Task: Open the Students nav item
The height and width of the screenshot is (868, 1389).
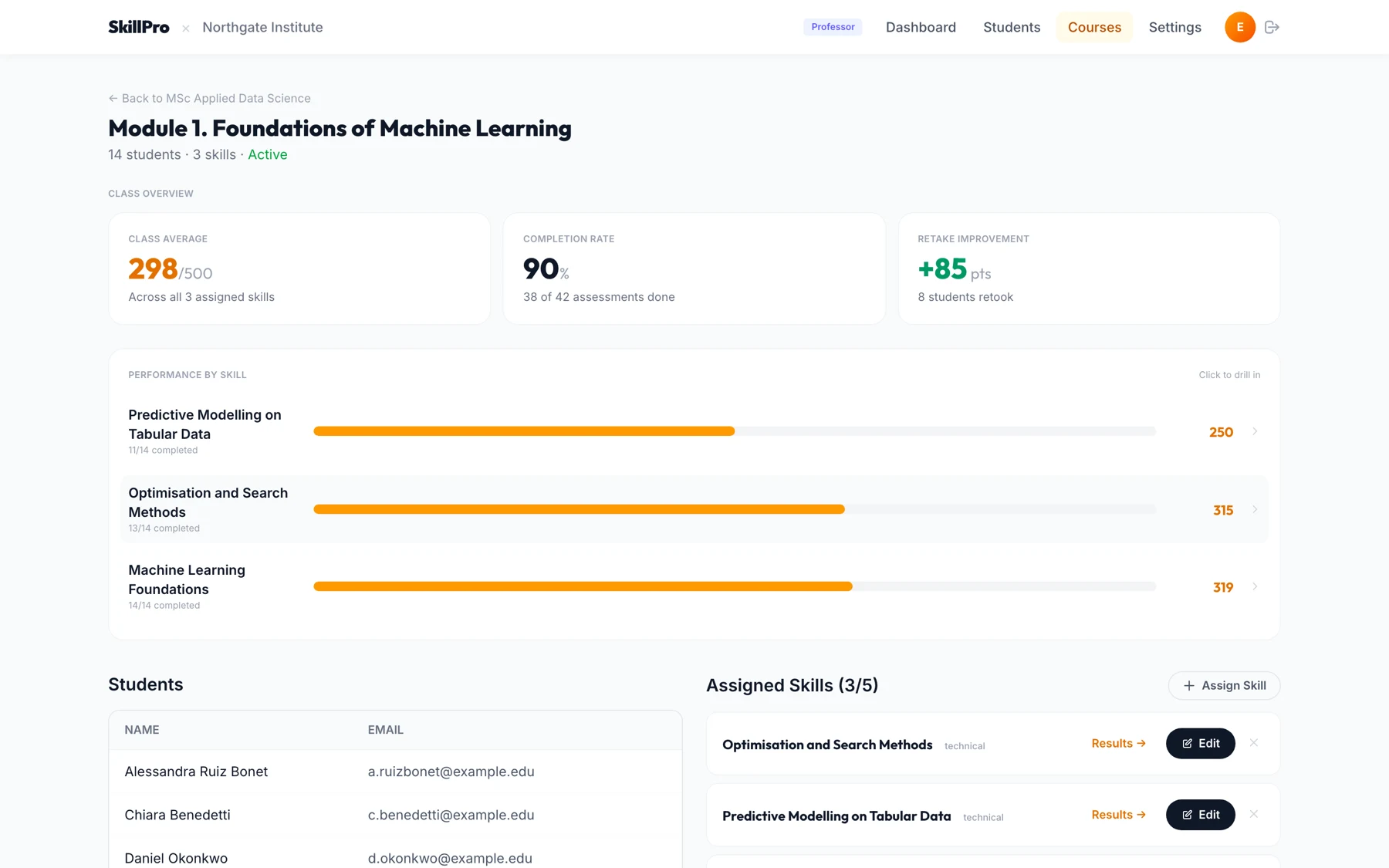Action: click(x=1012, y=27)
